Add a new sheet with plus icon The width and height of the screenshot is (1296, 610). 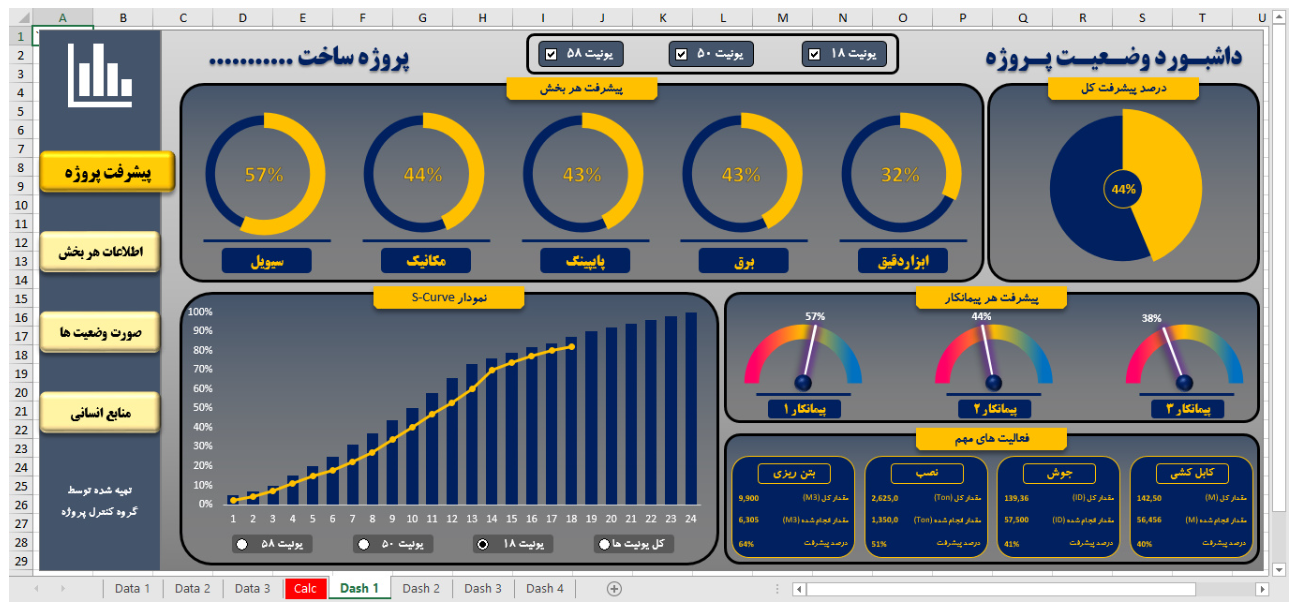point(614,589)
